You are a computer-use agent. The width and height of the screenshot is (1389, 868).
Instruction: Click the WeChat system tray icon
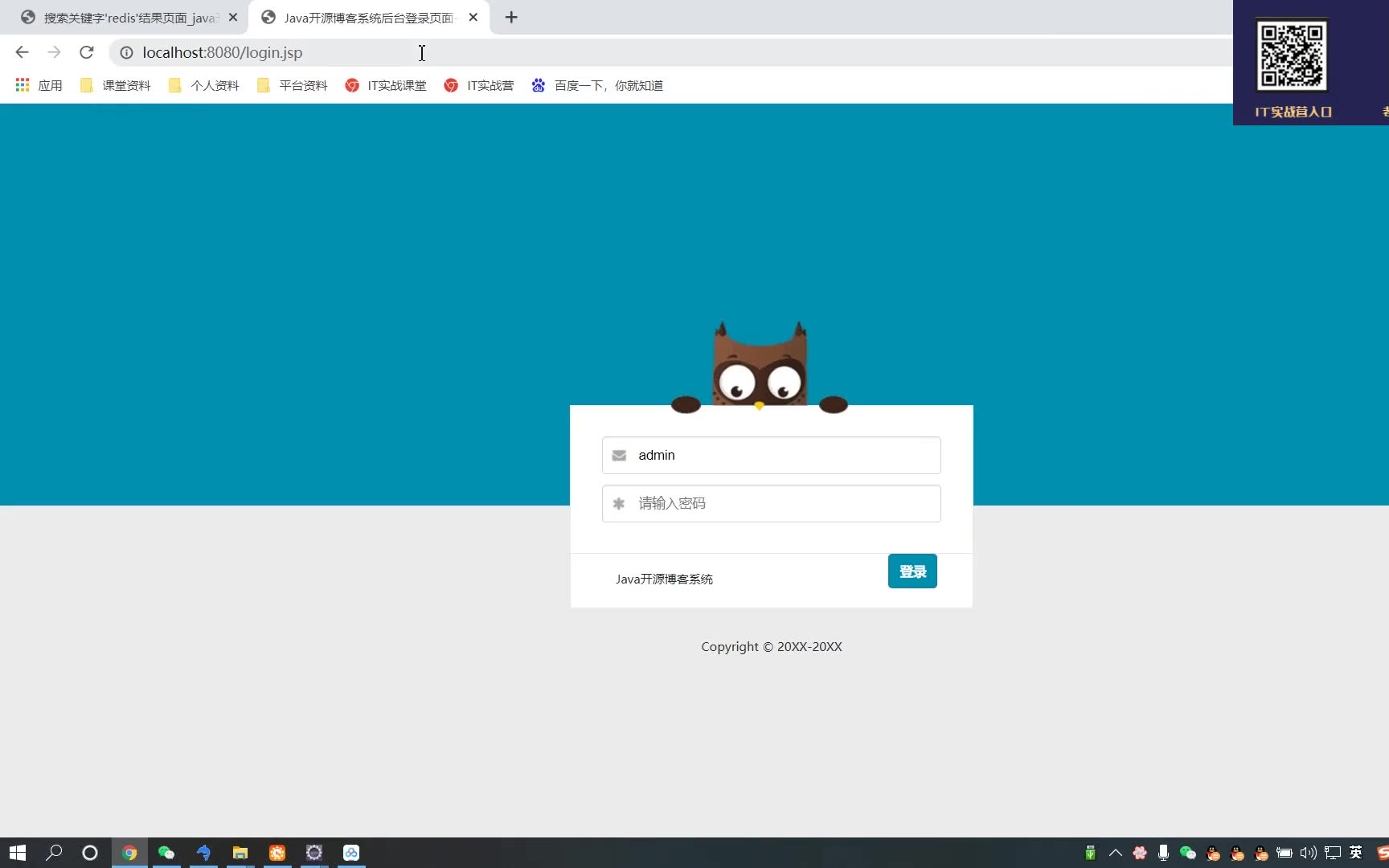coord(1188,853)
